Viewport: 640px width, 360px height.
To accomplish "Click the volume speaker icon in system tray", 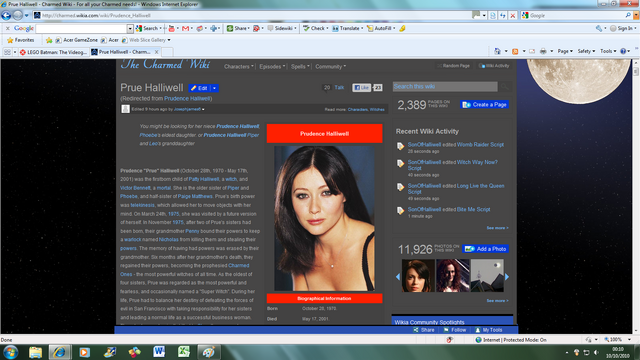I will [596, 352].
